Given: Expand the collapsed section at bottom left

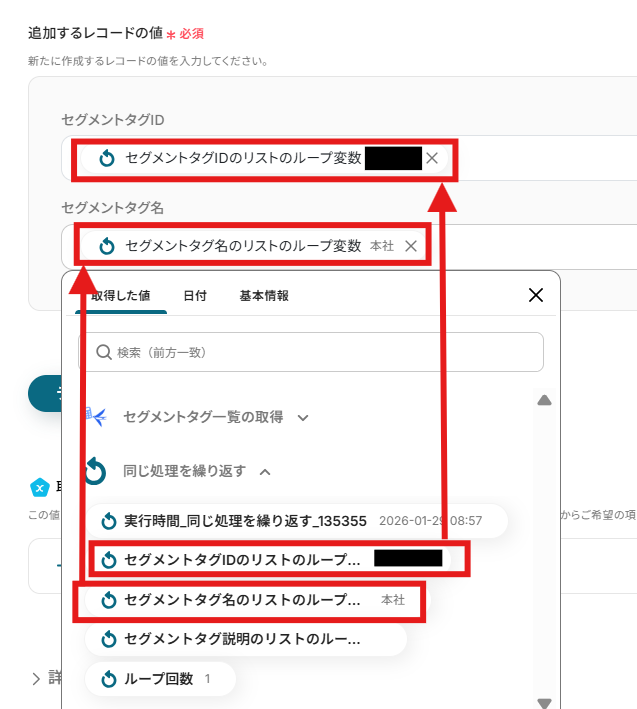Looking at the screenshot, I should 37,678.
